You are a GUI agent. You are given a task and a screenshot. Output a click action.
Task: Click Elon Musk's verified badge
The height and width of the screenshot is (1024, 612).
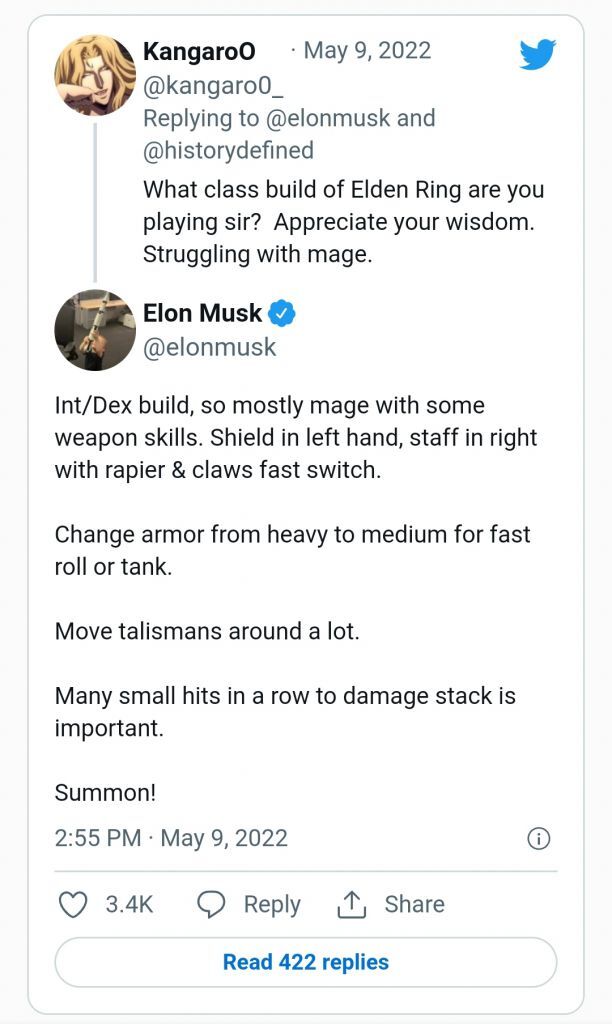click(x=283, y=313)
